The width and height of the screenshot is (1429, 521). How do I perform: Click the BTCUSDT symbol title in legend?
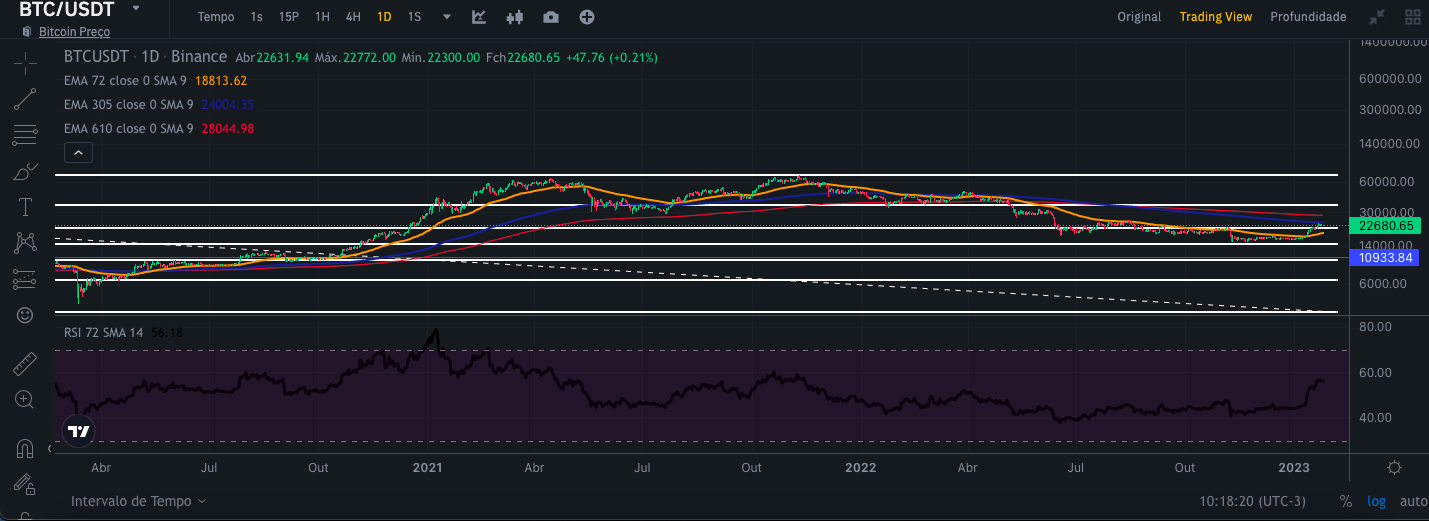[98, 57]
